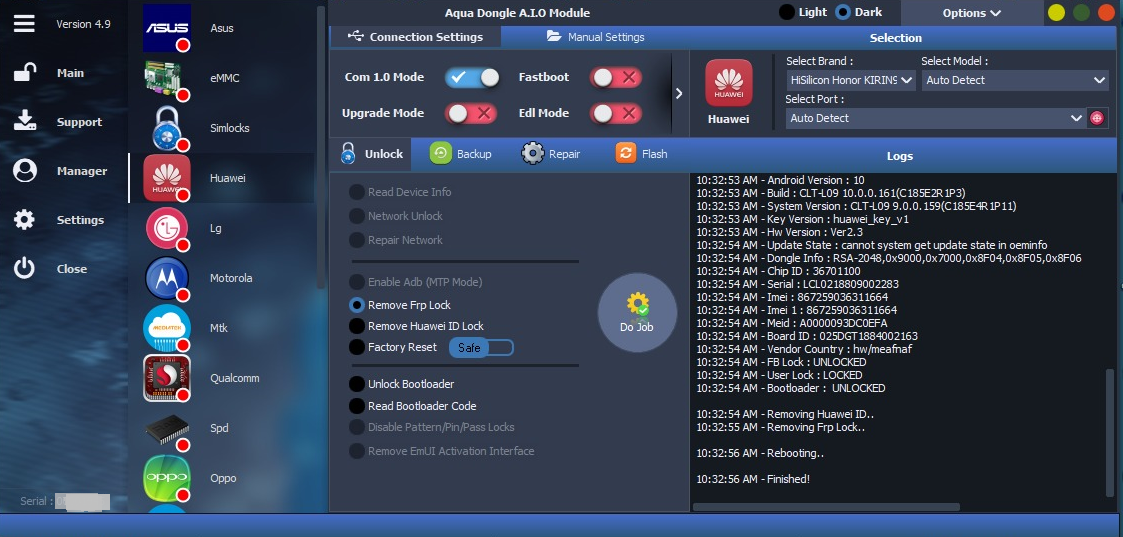Switch to the Backup tab

click(461, 154)
